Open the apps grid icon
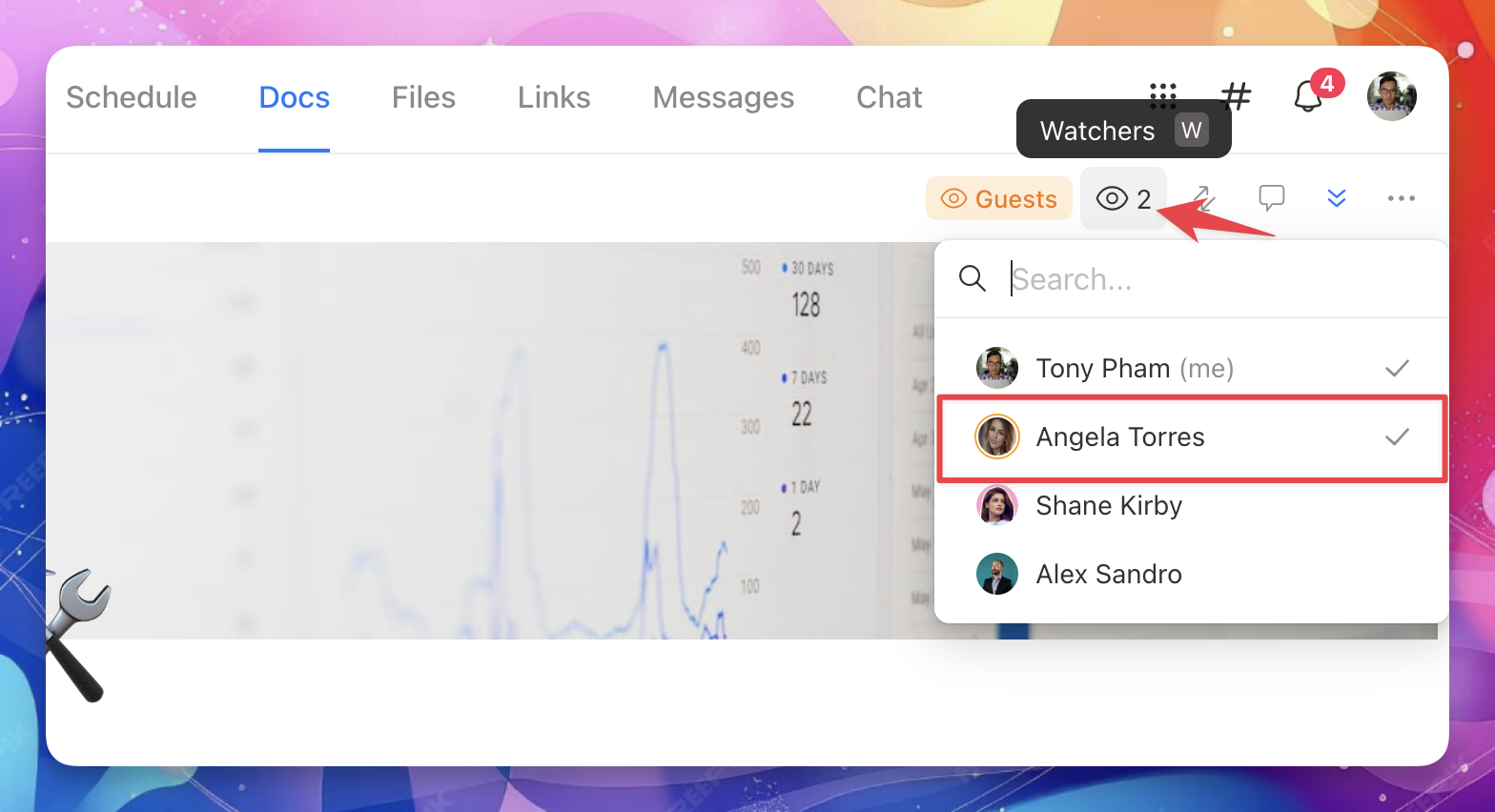 [x=1163, y=94]
